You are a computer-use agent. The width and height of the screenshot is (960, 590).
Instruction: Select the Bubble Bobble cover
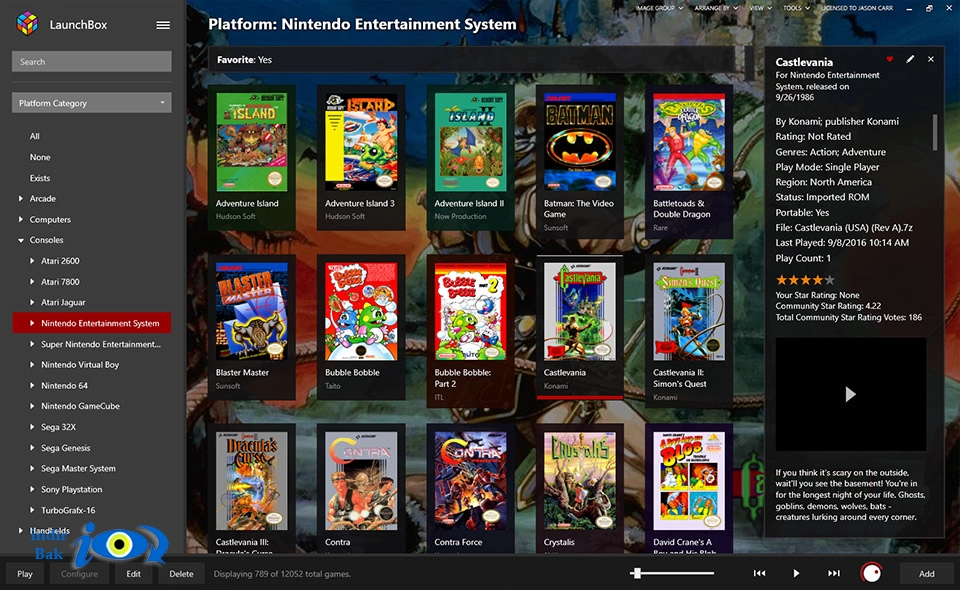361,312
